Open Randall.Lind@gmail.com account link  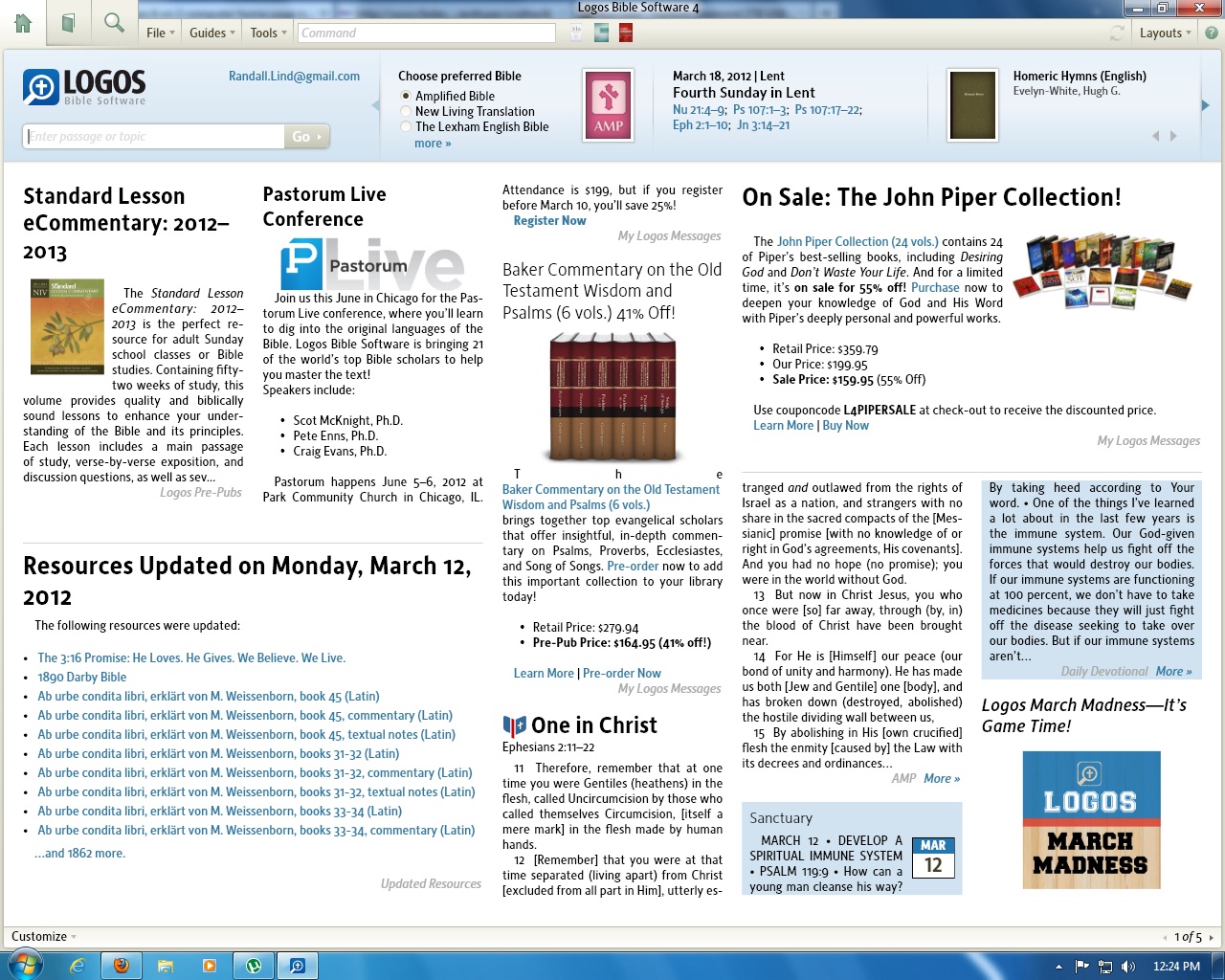click(x=294, y=77)
